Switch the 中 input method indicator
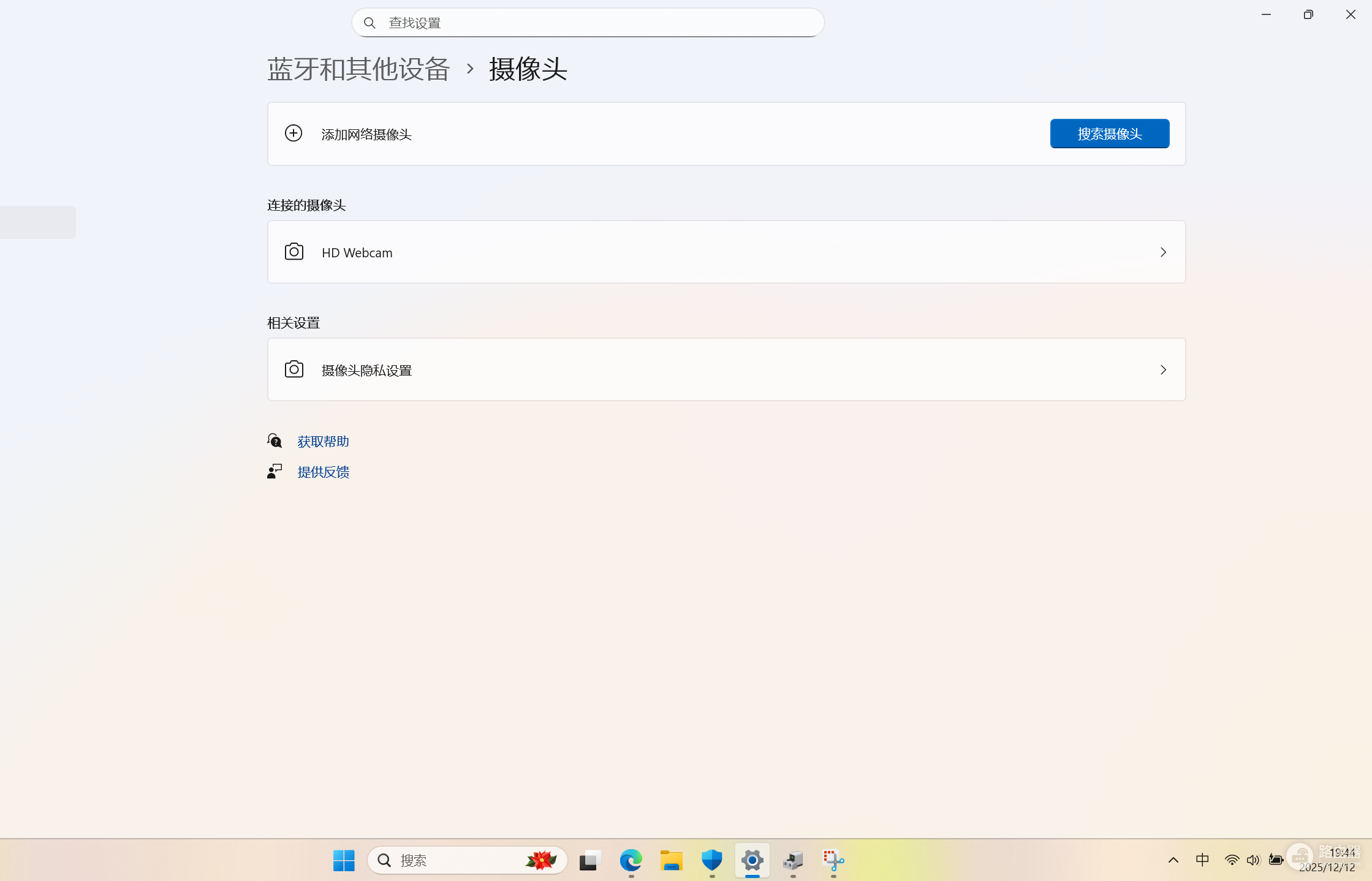The width and height of the screenshot is (1372, 881). [1202, 860]
